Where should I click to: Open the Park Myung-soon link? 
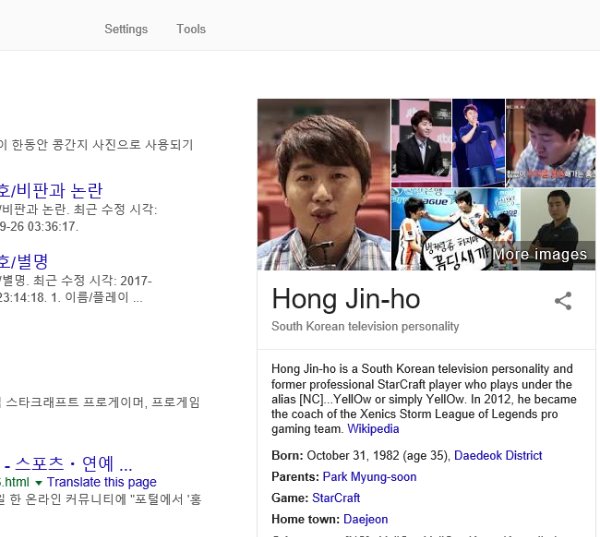click(x=370, y=477)
